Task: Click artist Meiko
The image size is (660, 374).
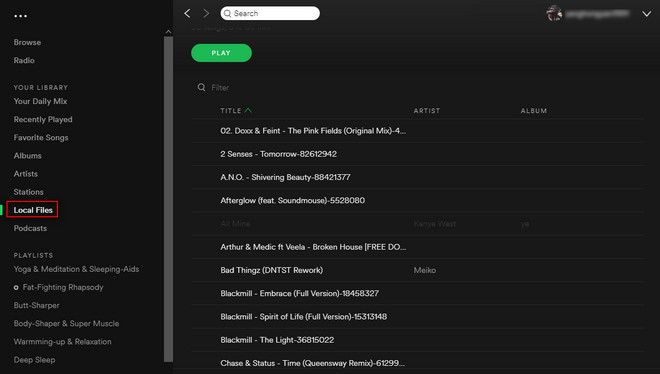Action: (425, 270)
